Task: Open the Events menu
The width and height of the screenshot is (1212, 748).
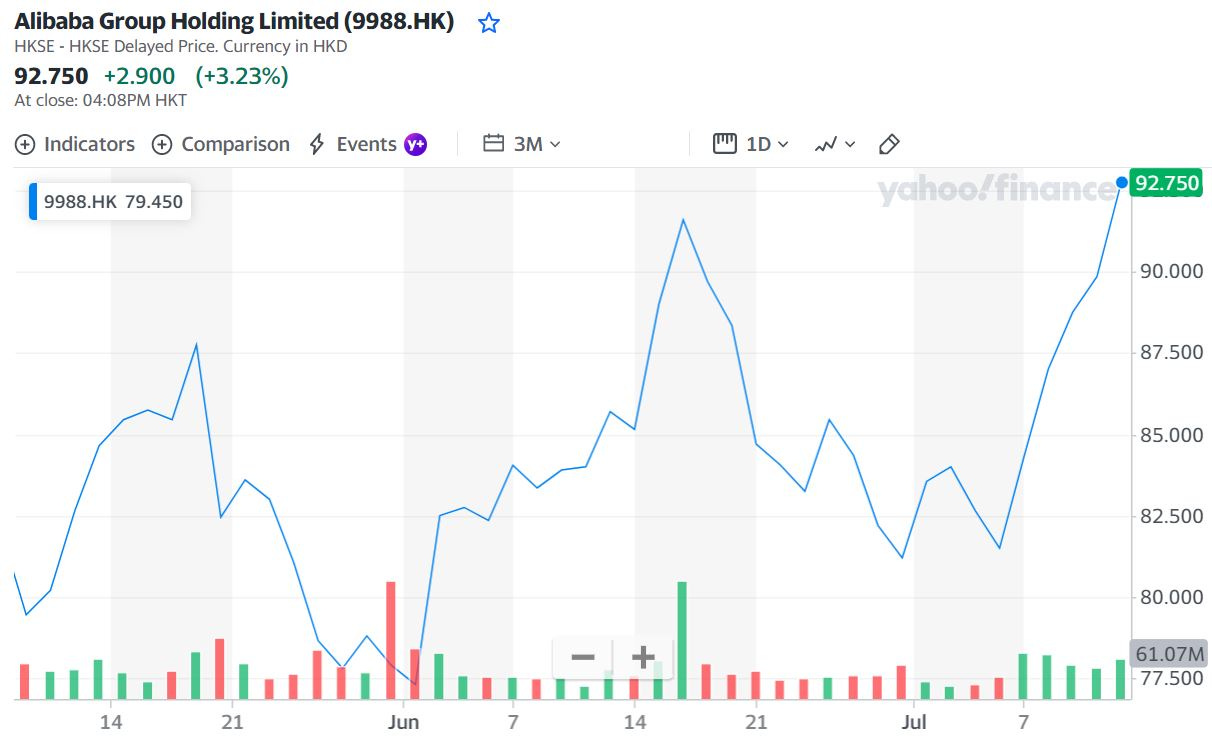Action: coord(352,144)
